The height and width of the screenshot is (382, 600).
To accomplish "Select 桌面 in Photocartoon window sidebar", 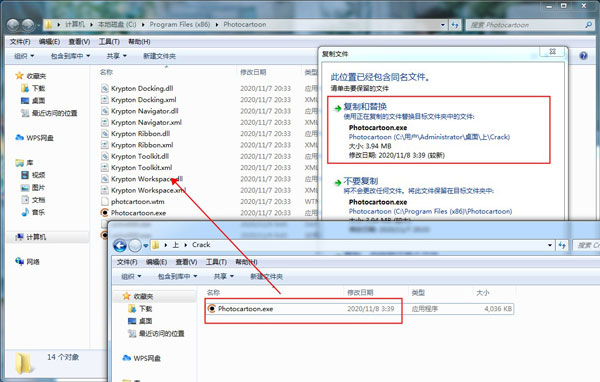I will point(33,101).
